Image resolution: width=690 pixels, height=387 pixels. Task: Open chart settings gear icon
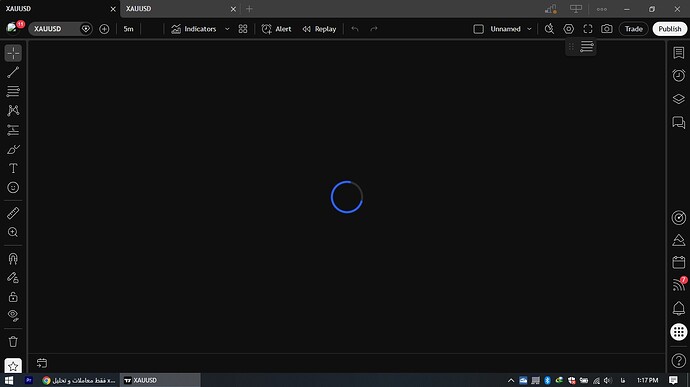[569, 29]
